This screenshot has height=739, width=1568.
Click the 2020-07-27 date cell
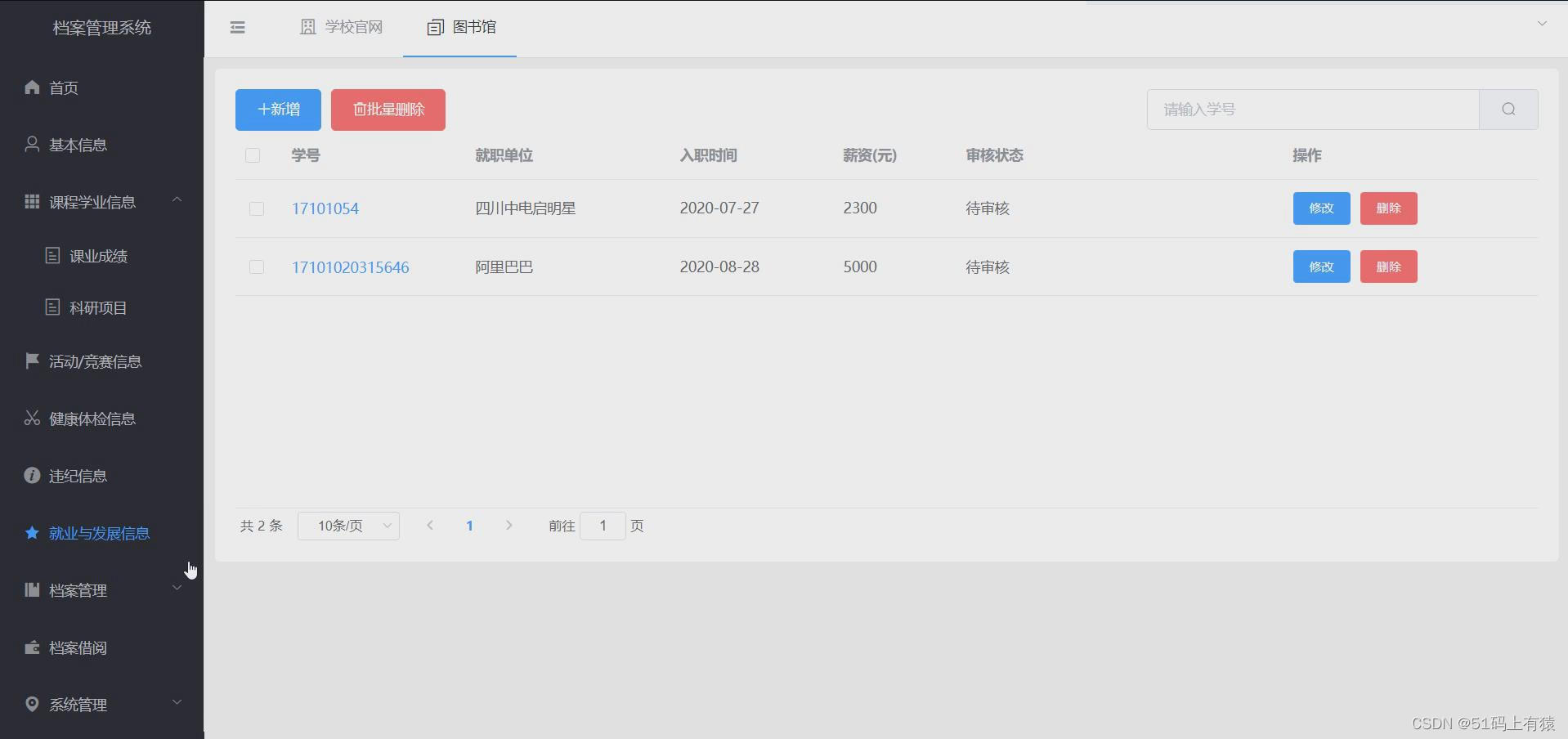pos(719,208)
